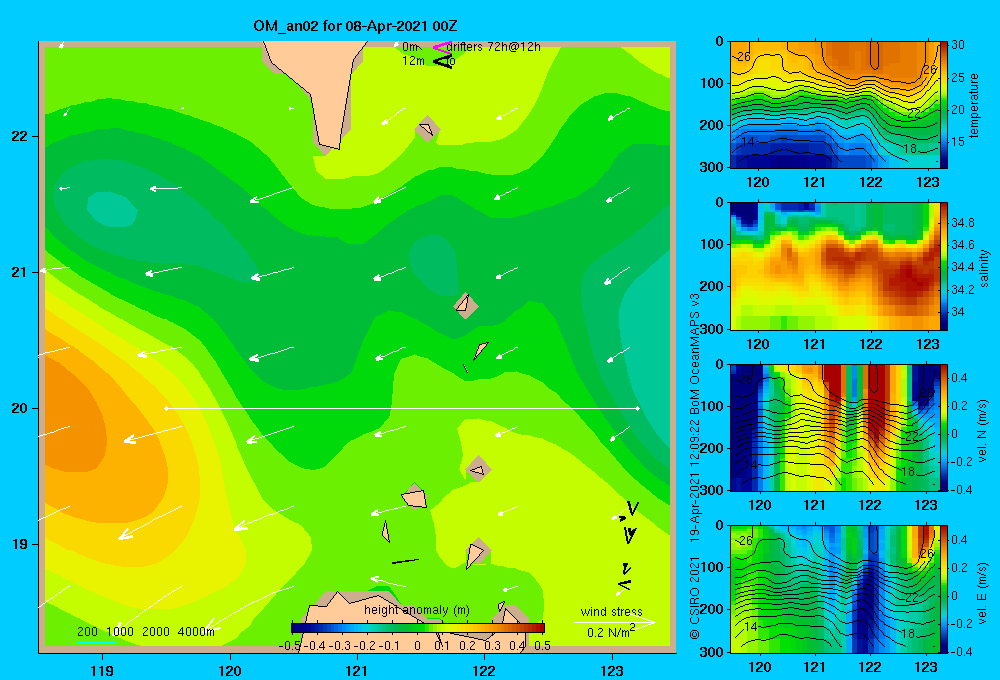Viewport: 1000px width, 680px height.
Task: Click the '200' depth contour label on main map
Action: 87,632
